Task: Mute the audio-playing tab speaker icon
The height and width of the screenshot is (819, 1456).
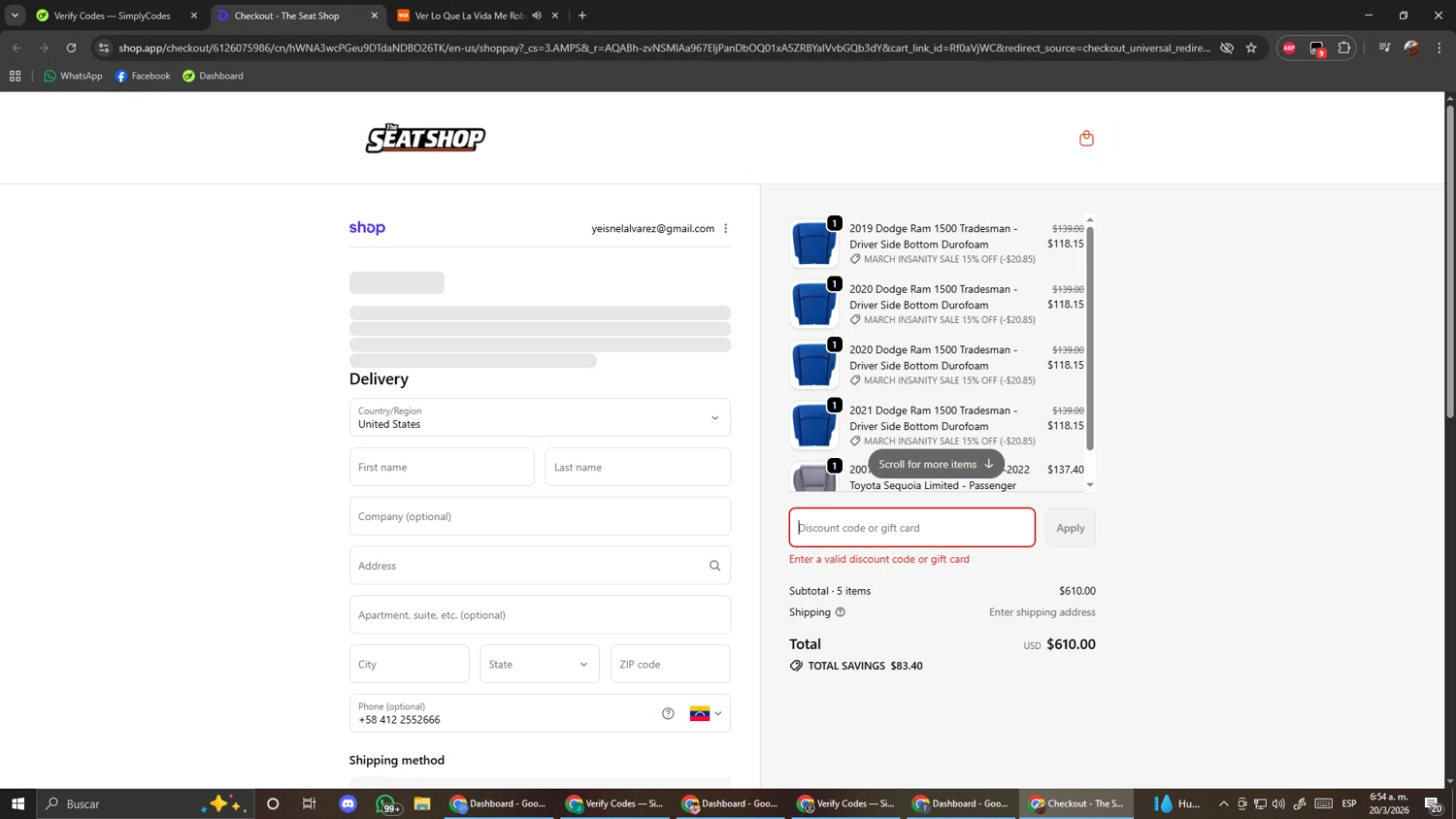Action: coord(537,16)
